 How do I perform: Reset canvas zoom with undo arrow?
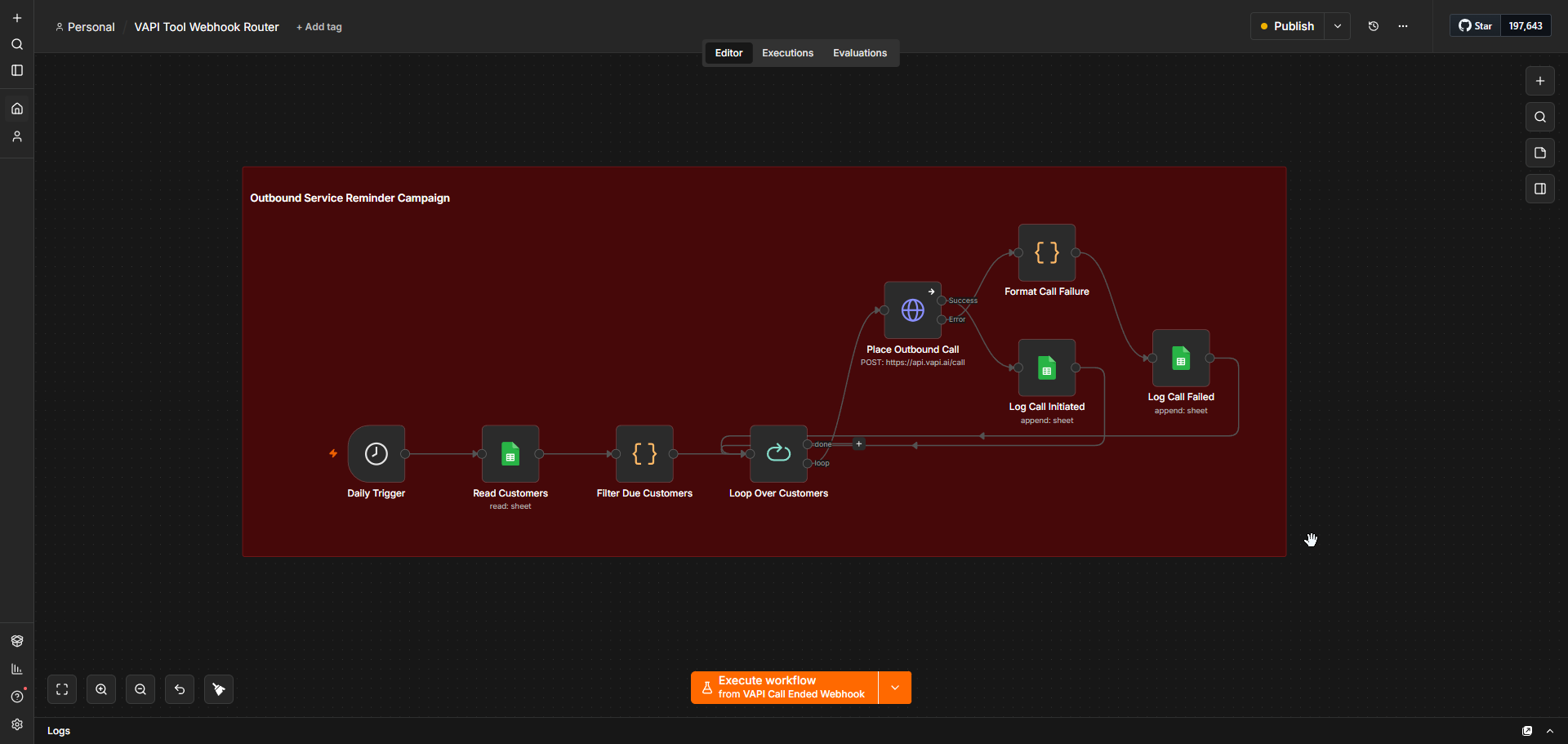pyautogui.click(x=180, y=689)
